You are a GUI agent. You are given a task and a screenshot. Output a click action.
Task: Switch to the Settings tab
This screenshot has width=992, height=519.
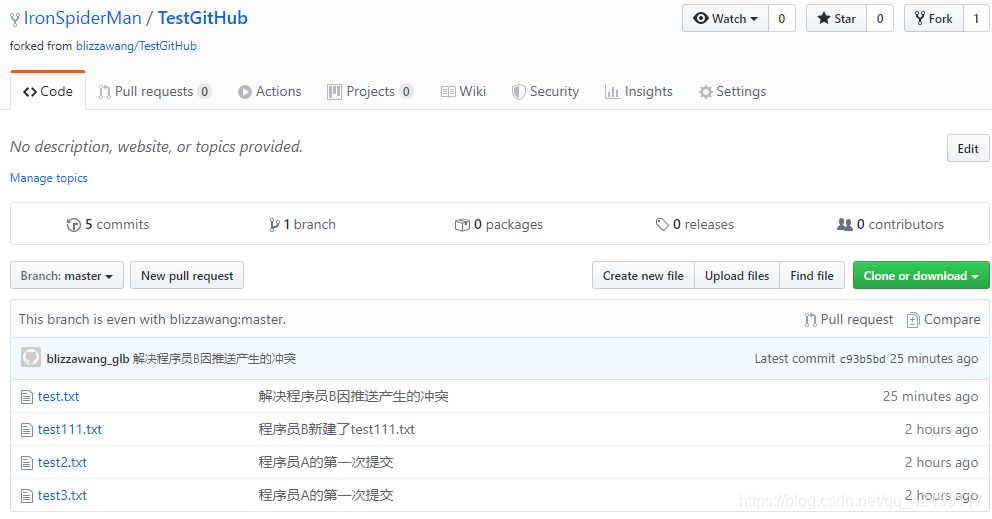(x=733, y=91)
